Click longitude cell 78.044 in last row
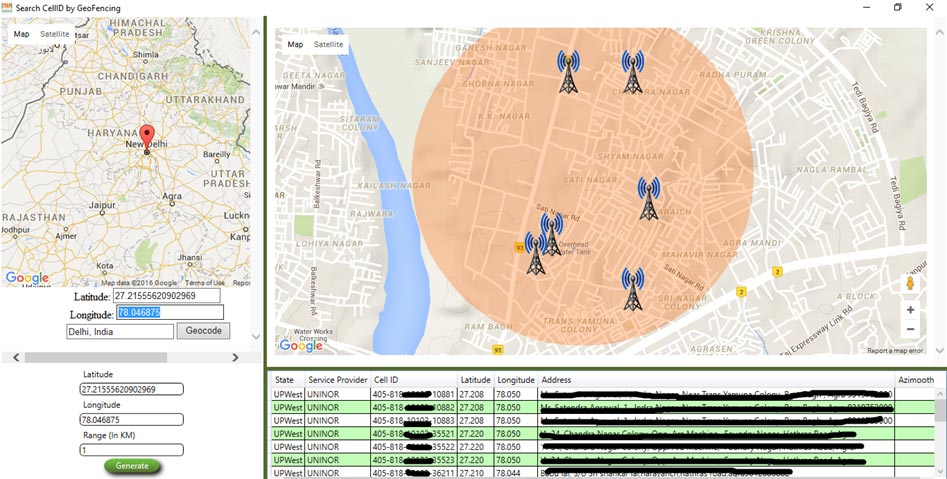 click(516, 473)
